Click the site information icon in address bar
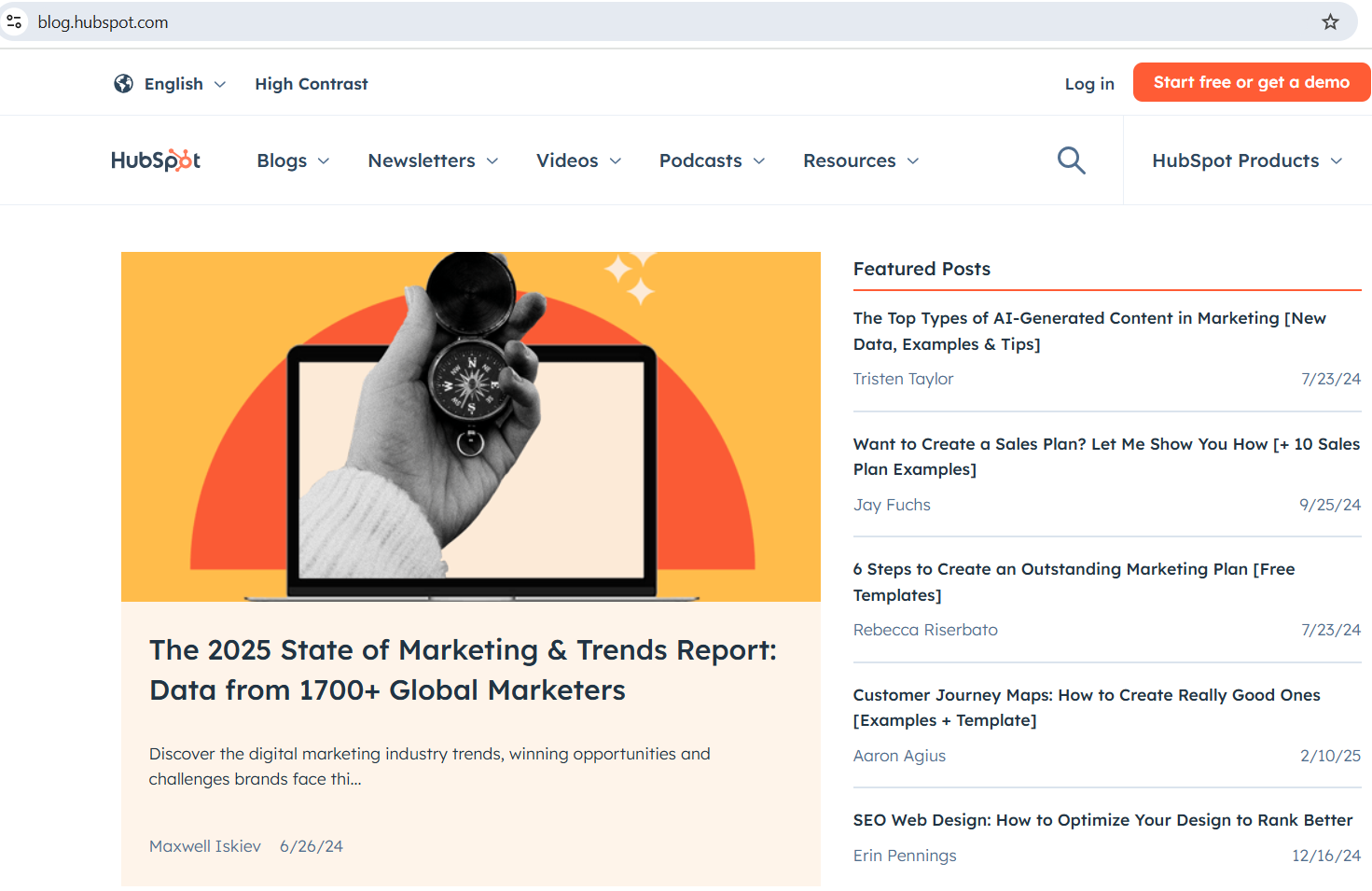 pyautogui.click(x=14, y=21)
